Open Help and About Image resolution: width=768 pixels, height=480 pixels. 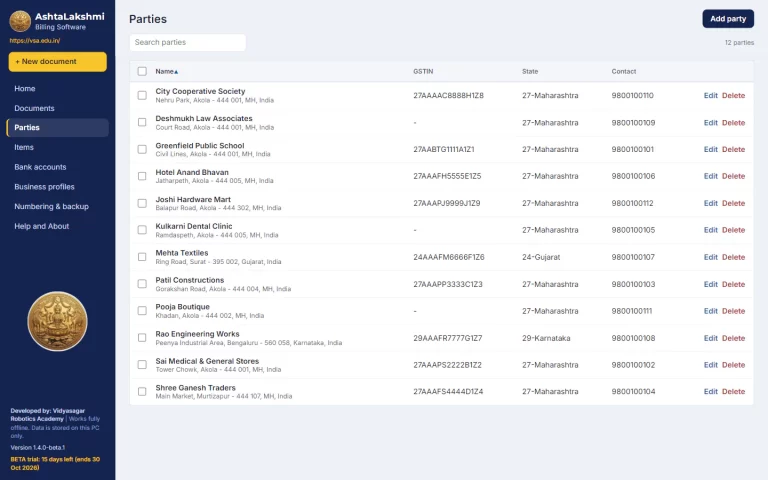click(58, 226)
